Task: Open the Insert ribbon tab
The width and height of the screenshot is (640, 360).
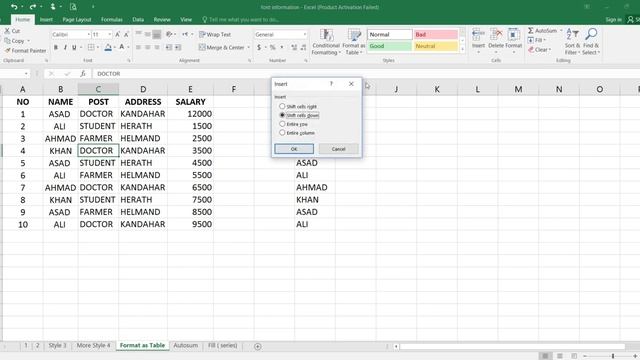Action: point(46,20)
